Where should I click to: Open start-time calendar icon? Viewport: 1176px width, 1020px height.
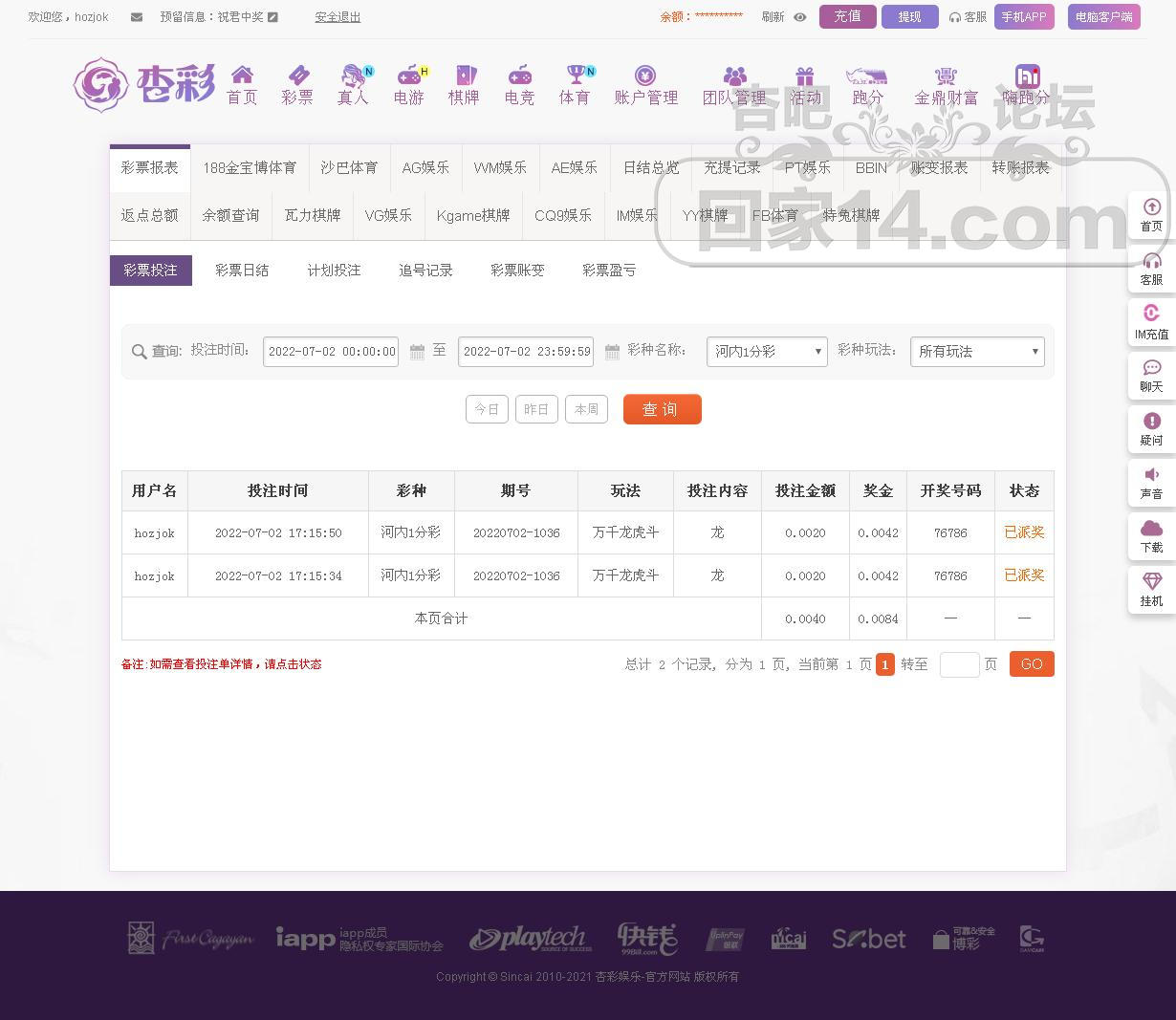click(417, 352)
